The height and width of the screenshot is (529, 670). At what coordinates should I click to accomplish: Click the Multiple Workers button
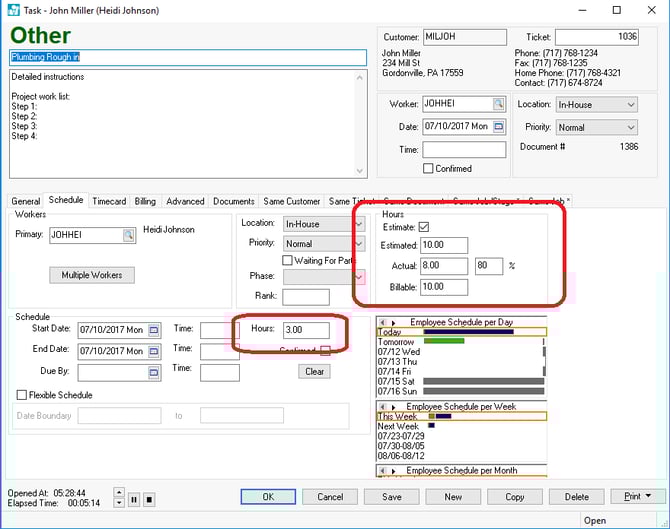click(x=92, y=275)
